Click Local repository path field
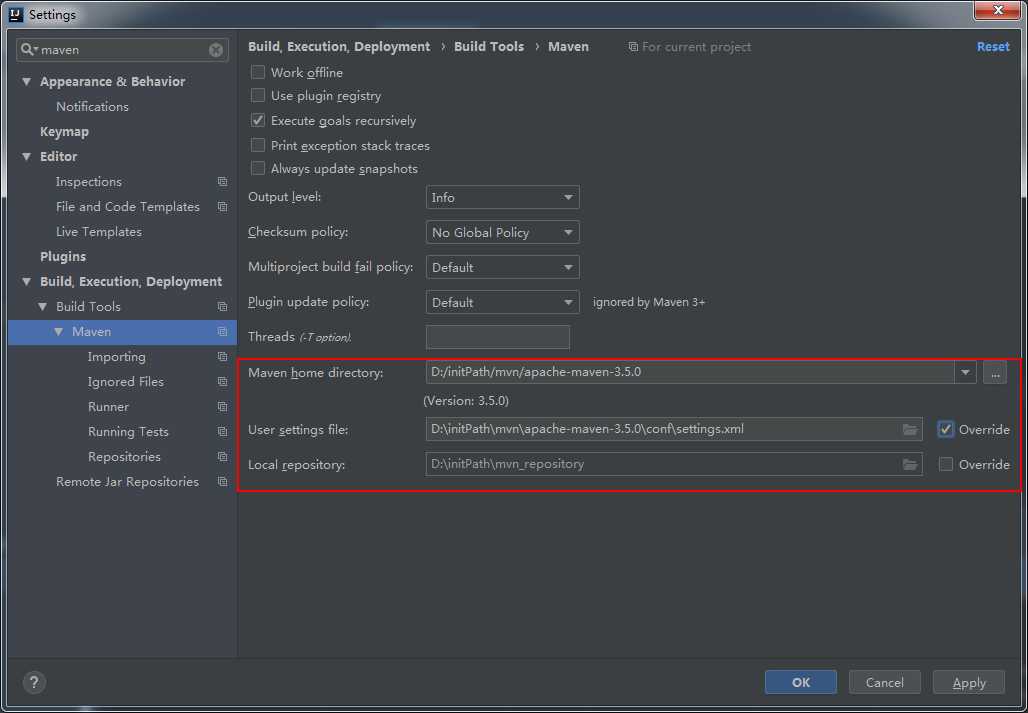1028x713 pixels. pyautogui.click(x=674, y=464)
